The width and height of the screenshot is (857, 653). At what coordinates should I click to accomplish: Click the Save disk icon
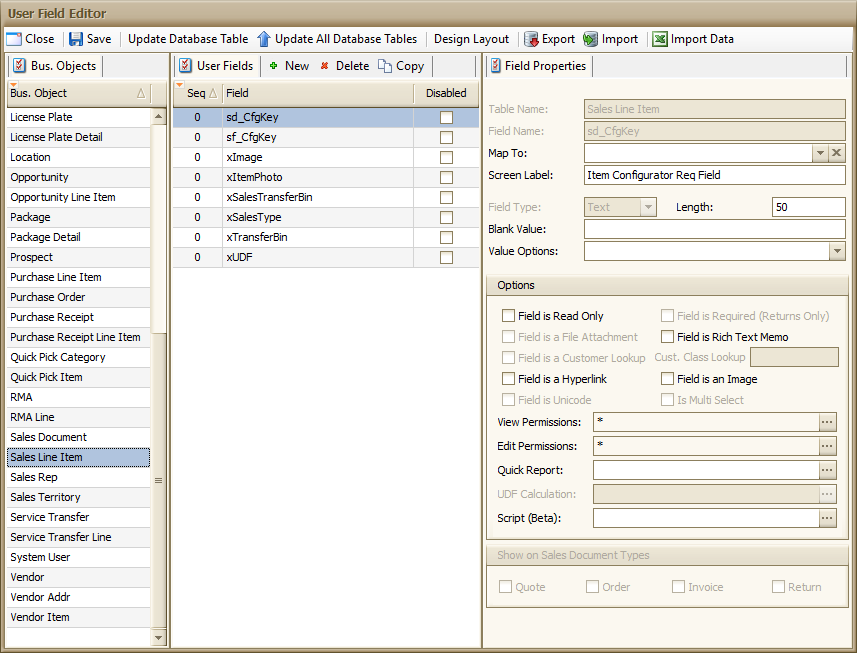(x=76, y=39)
